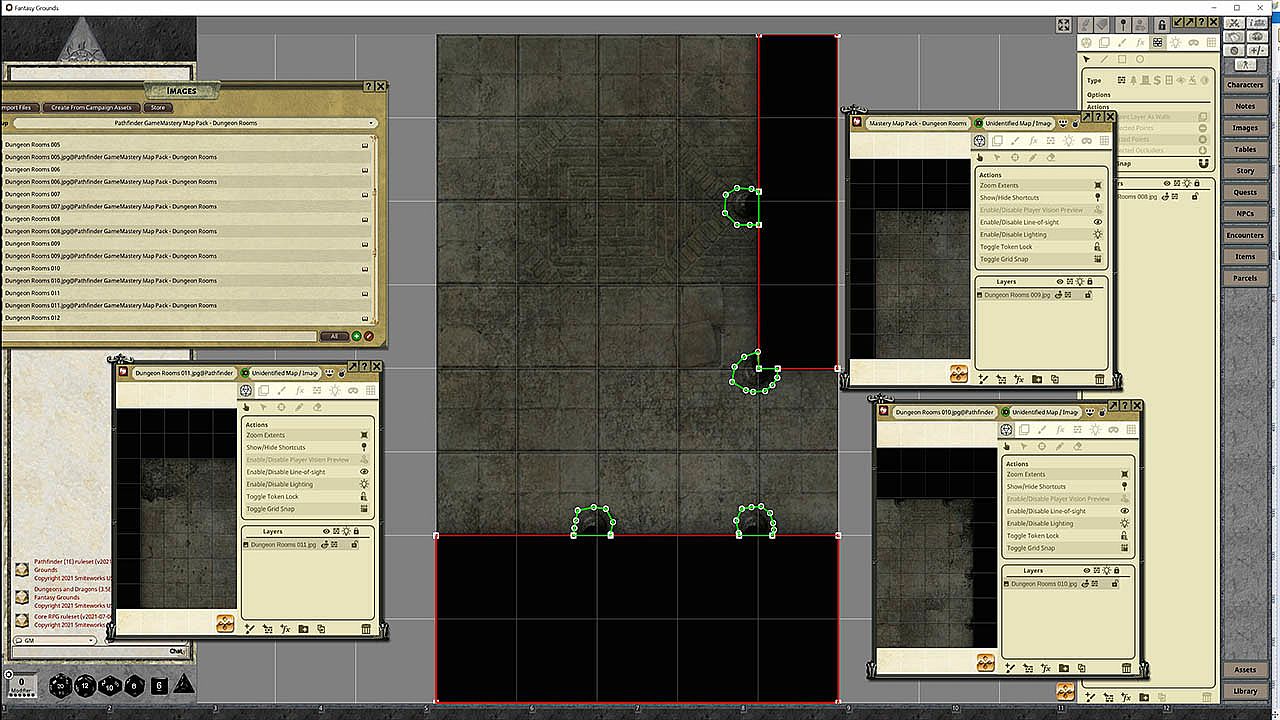Click the green occluder at the map's right wall
This screenshot has height=720, width=1280.
pyautogui.click(x=741, y=206)
